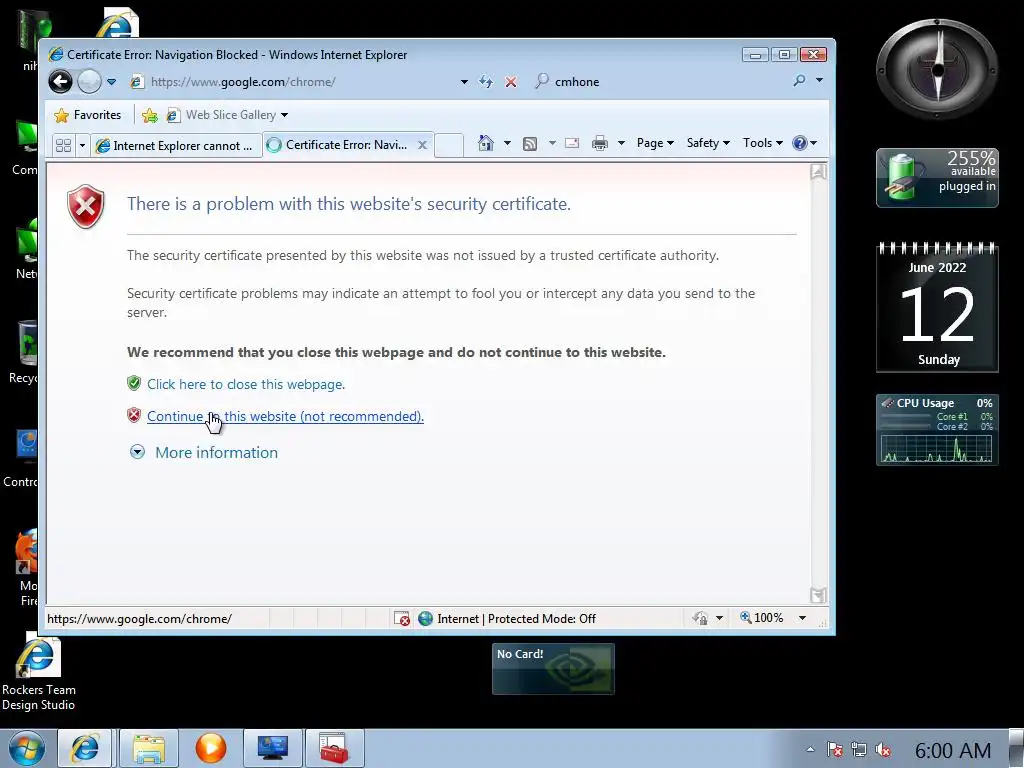Click Internet Explorer taskbar icon
Viewport: 1024px width, 768px height.
point(86,748)
